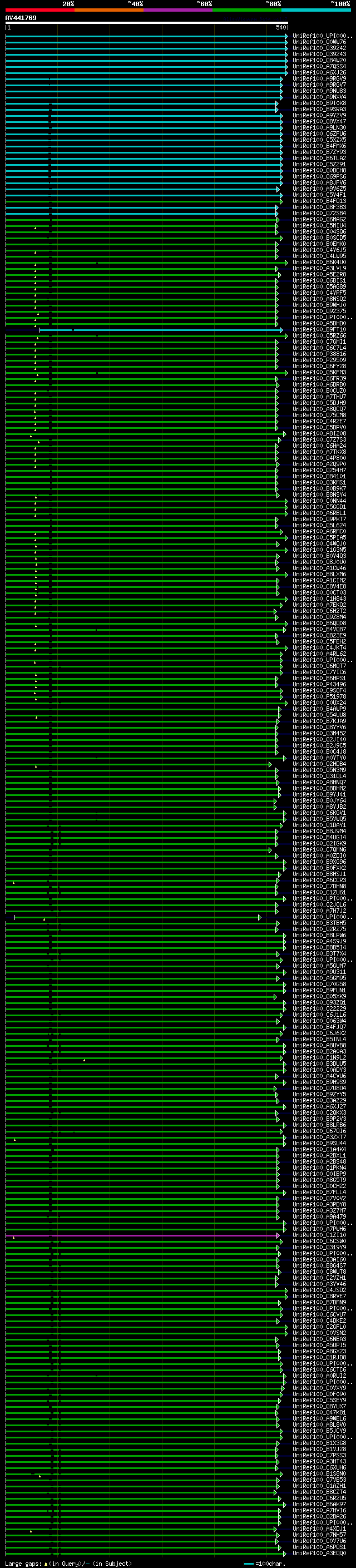This screenshot has width=356, height=1568.
Task: Click the white query sequence bar
Action: click(x=147, y=22)
